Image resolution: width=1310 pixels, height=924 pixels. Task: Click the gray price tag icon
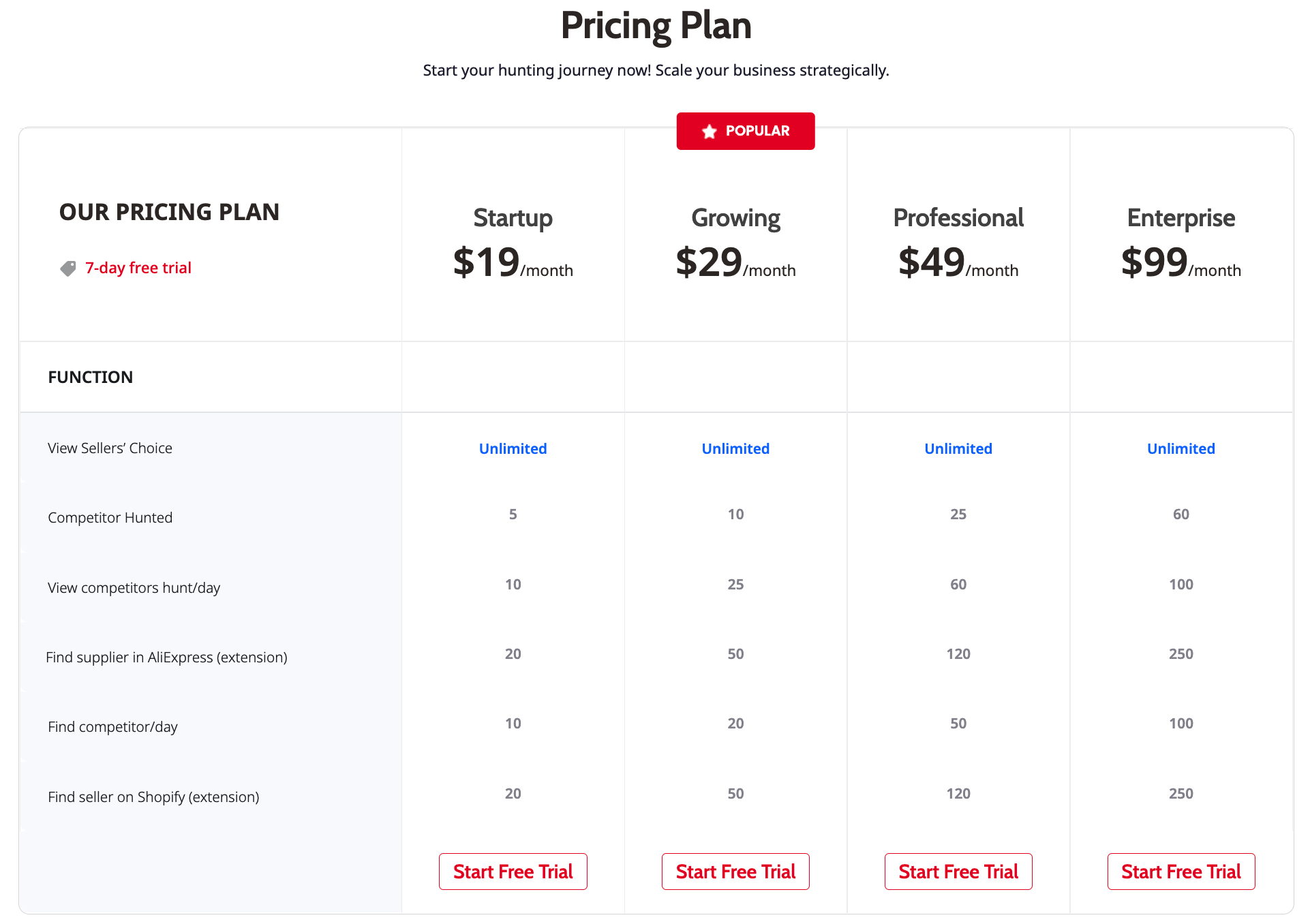click(x=68, y=268)
